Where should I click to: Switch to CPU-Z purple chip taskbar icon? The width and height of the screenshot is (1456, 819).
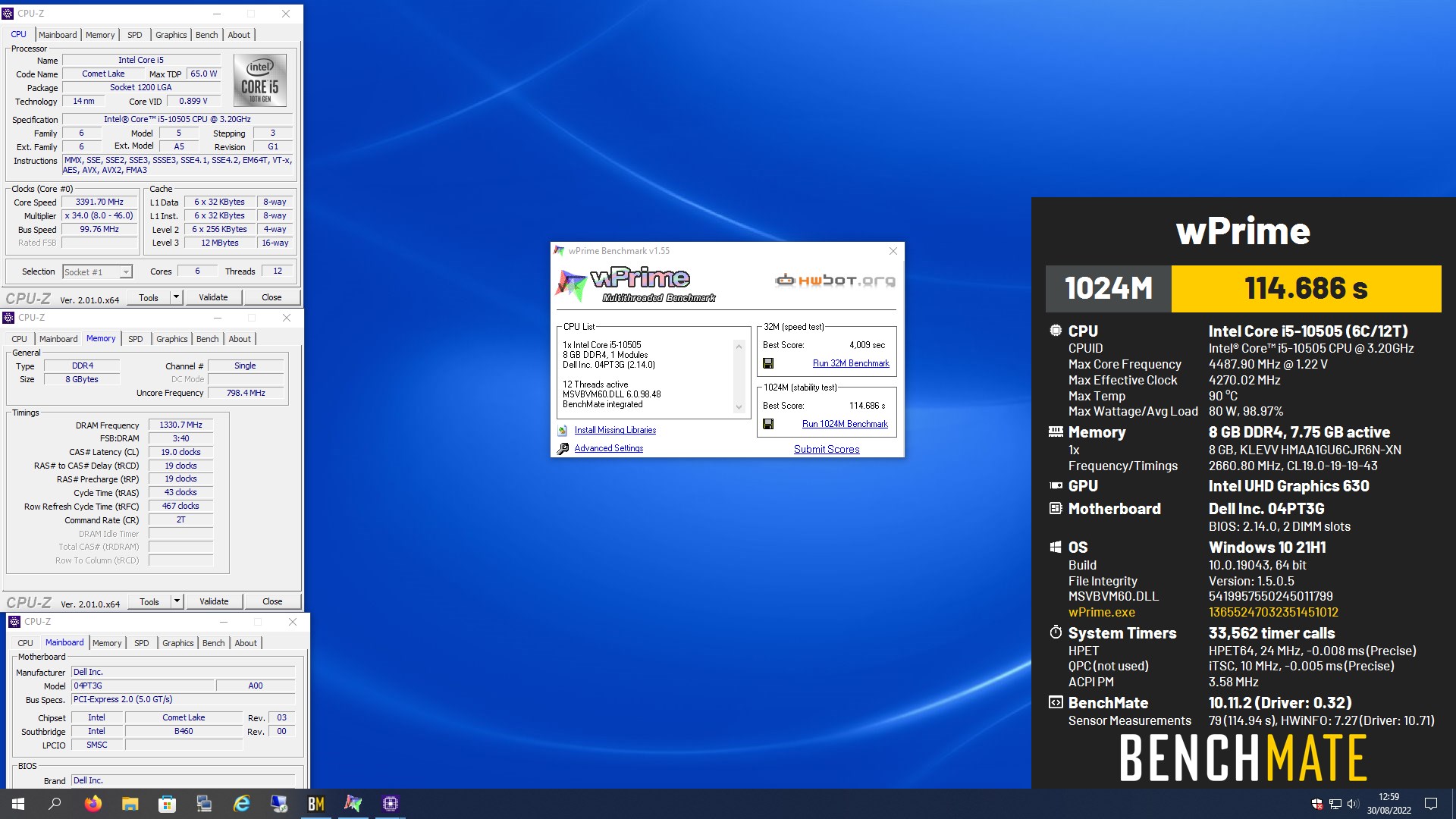pyautogui.click(x=390, y=804)
